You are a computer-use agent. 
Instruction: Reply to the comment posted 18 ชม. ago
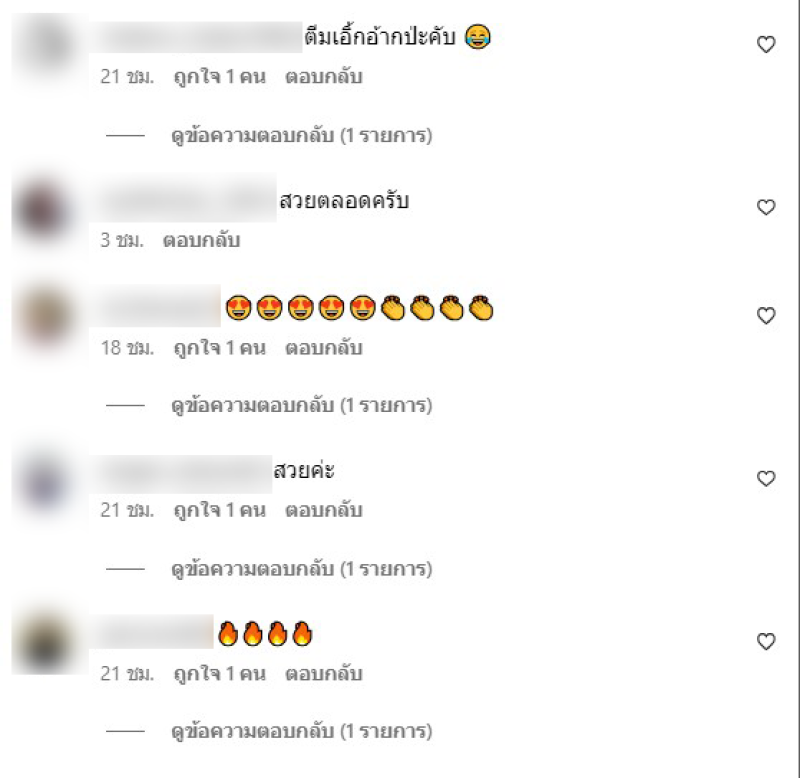(x=323, y=348)
